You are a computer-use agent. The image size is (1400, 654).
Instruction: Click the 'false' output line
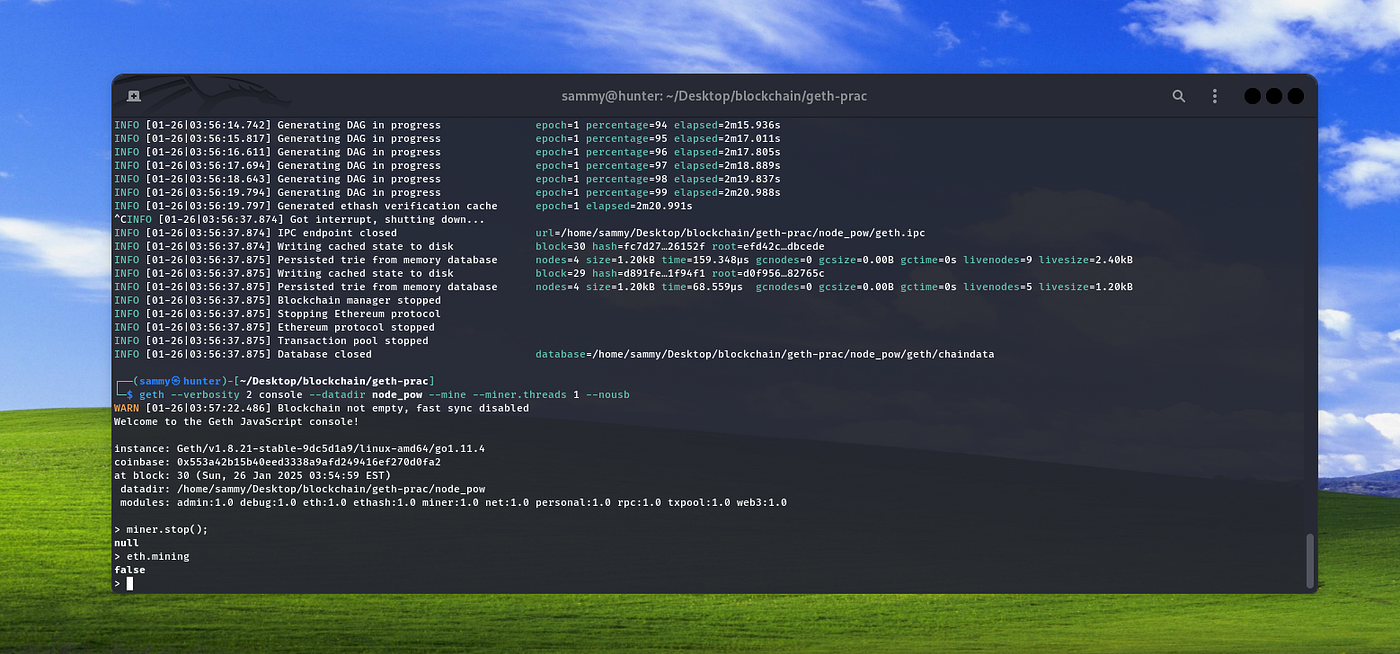coord(130,570)
